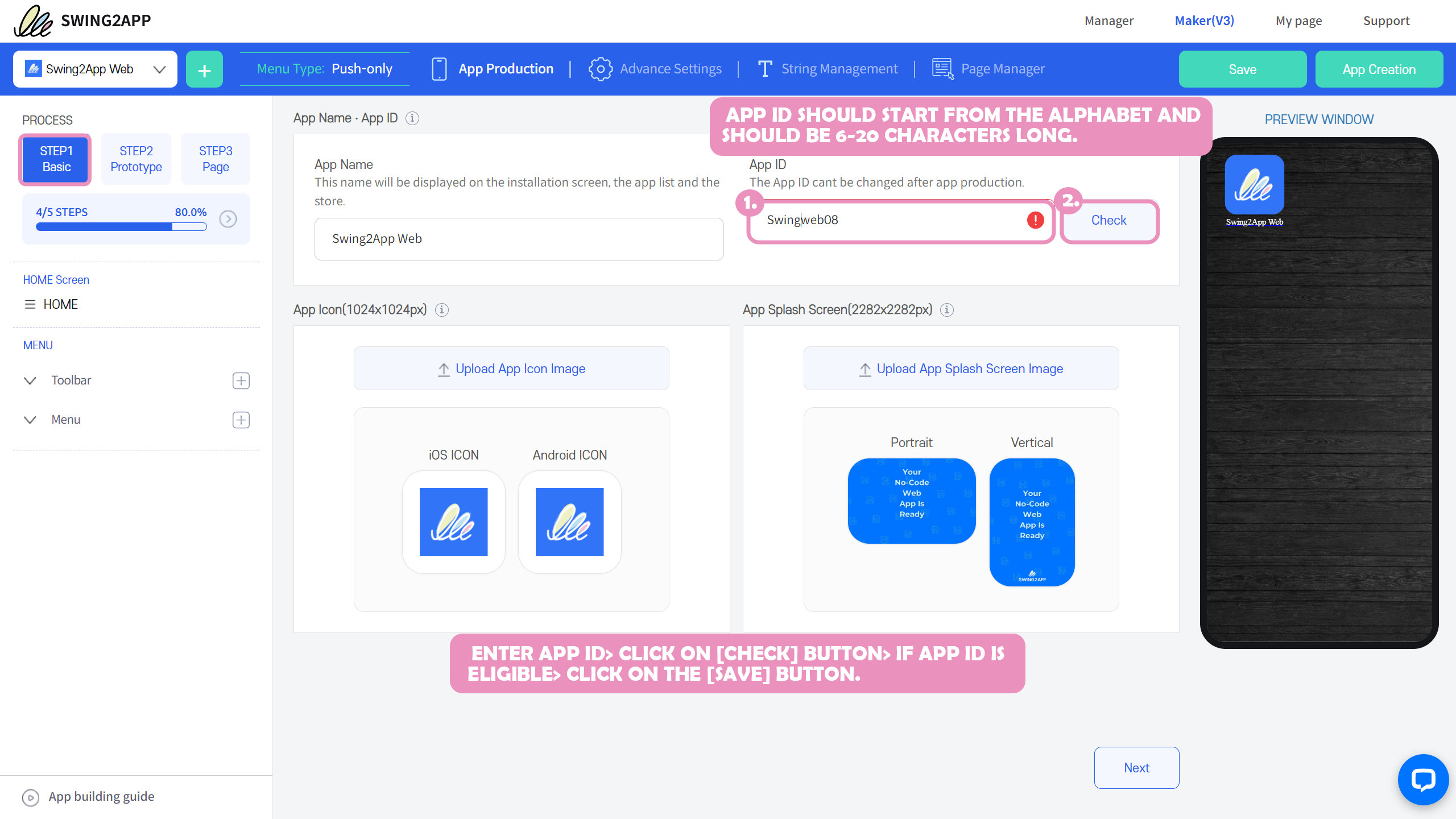This screenshot has width=1456, height=819.
Task: Click the 80.0% steps progress bar
Action: point(121,227)
